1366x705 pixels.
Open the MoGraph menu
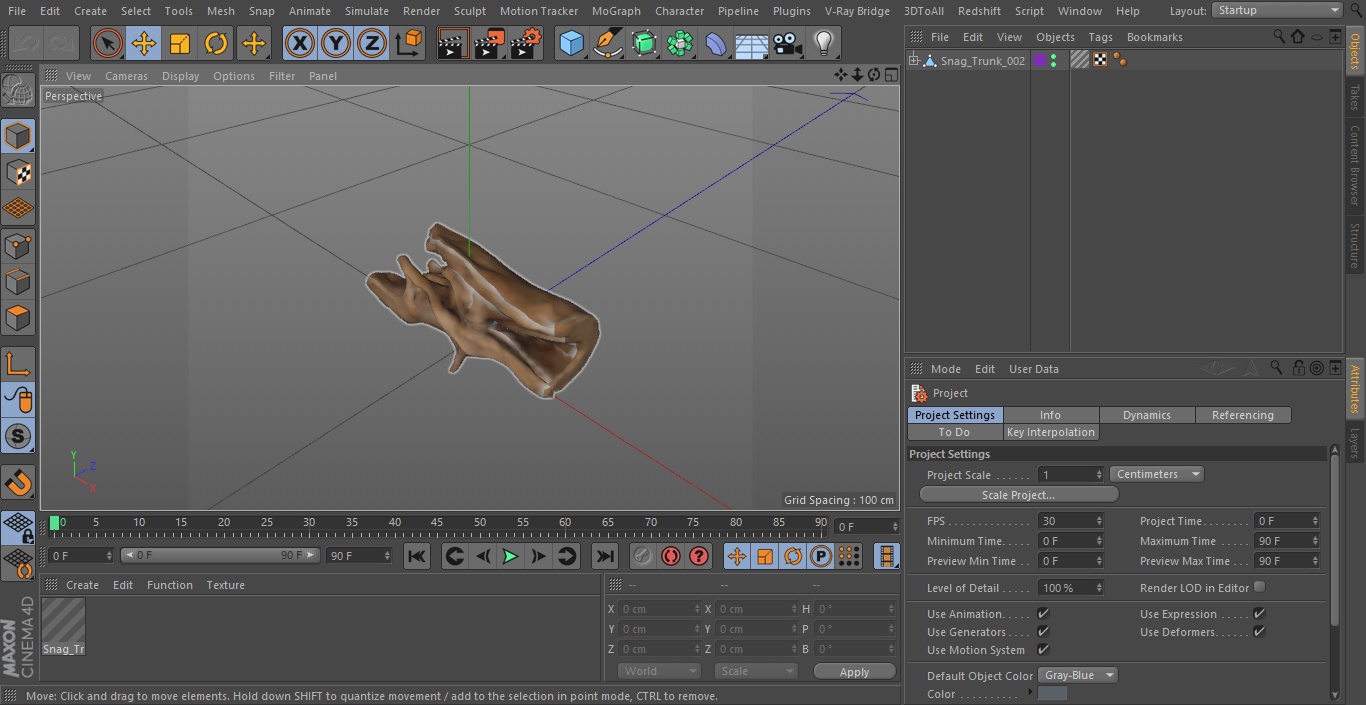pyautogui.click(x=616, y=11)
